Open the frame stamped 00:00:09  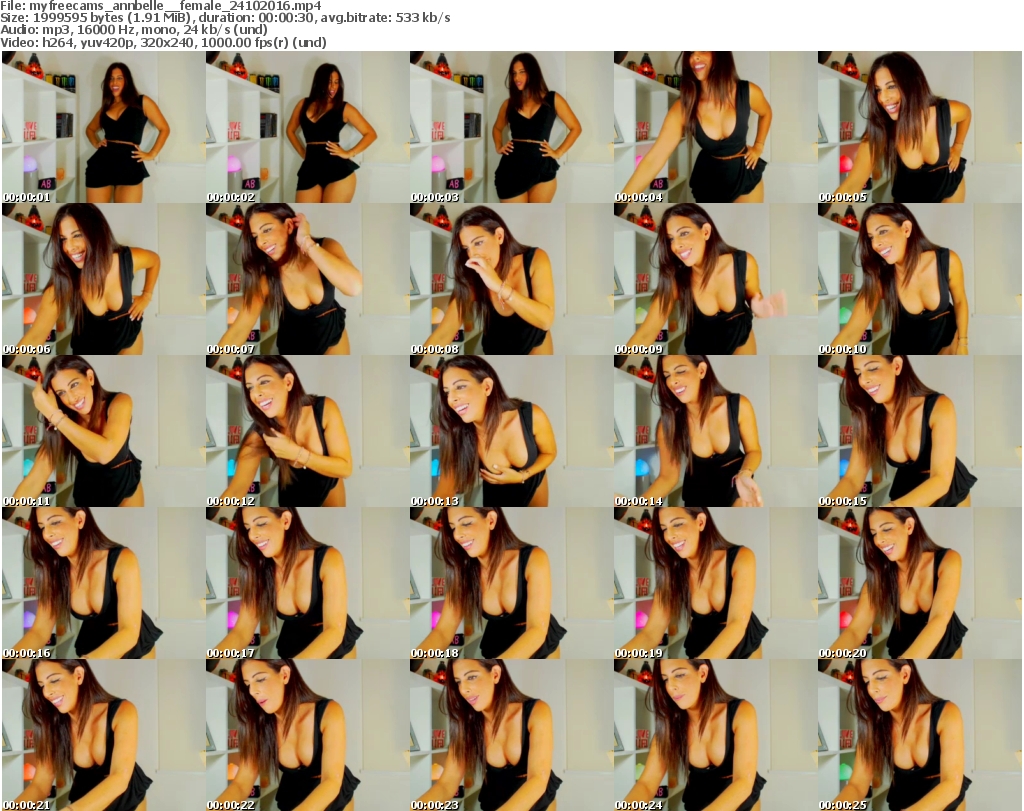[715, 279]
